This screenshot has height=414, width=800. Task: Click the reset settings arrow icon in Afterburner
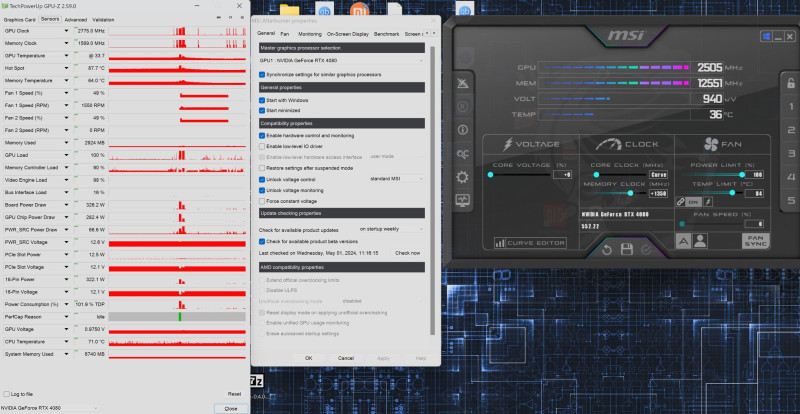coord(607,250)
